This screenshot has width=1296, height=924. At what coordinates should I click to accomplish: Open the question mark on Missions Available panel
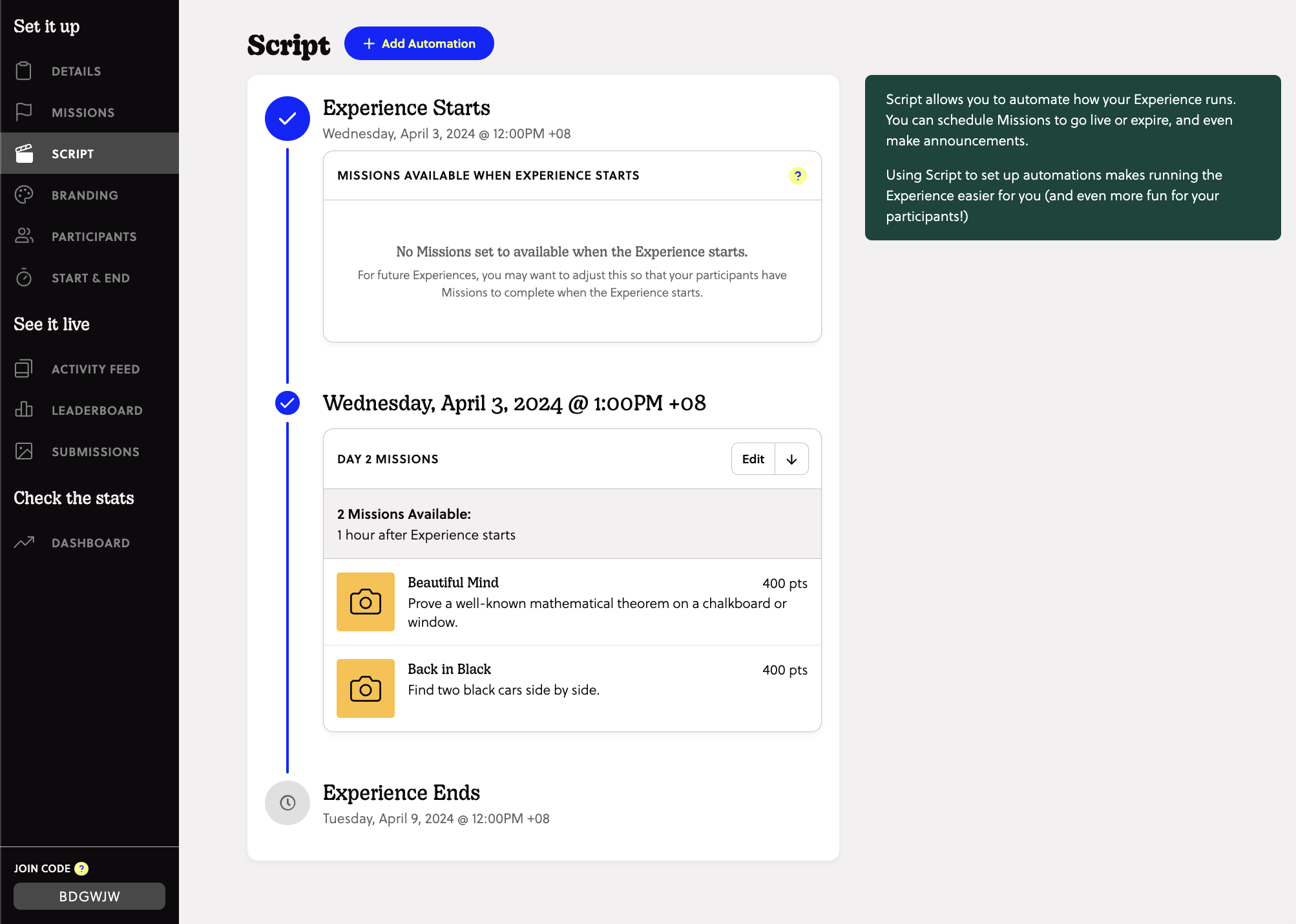click(x=798, y=175)
